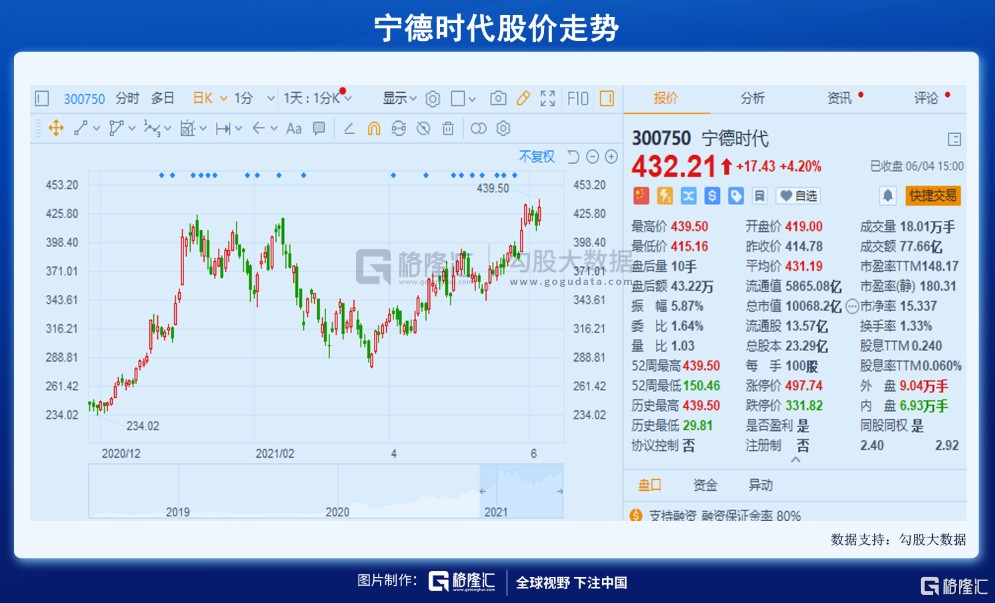995x603 pixels.
Task: Click the sync drawings icon
Action: coord(399,129)
